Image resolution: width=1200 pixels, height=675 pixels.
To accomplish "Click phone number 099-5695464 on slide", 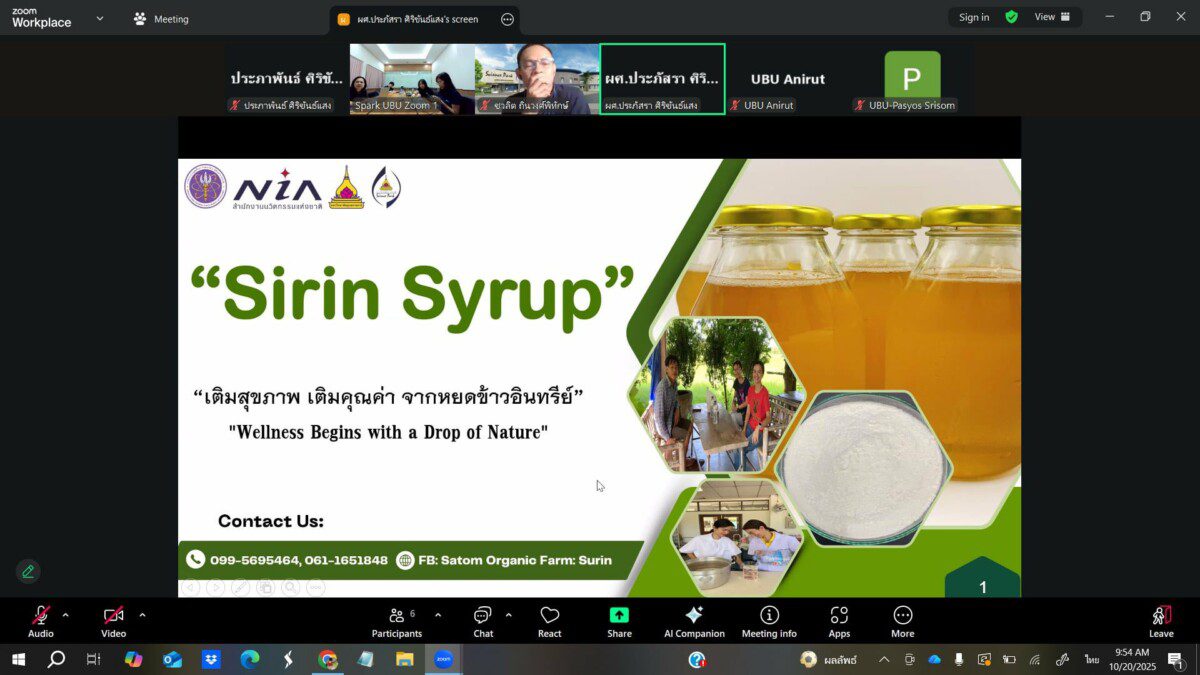I will click(x=255, y=560).
